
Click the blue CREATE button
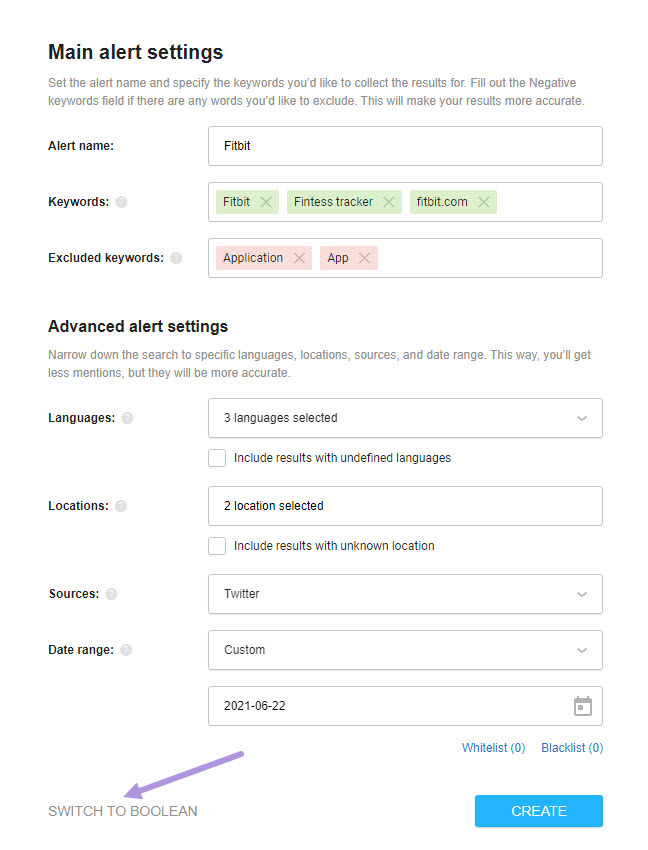coord(539,811)
